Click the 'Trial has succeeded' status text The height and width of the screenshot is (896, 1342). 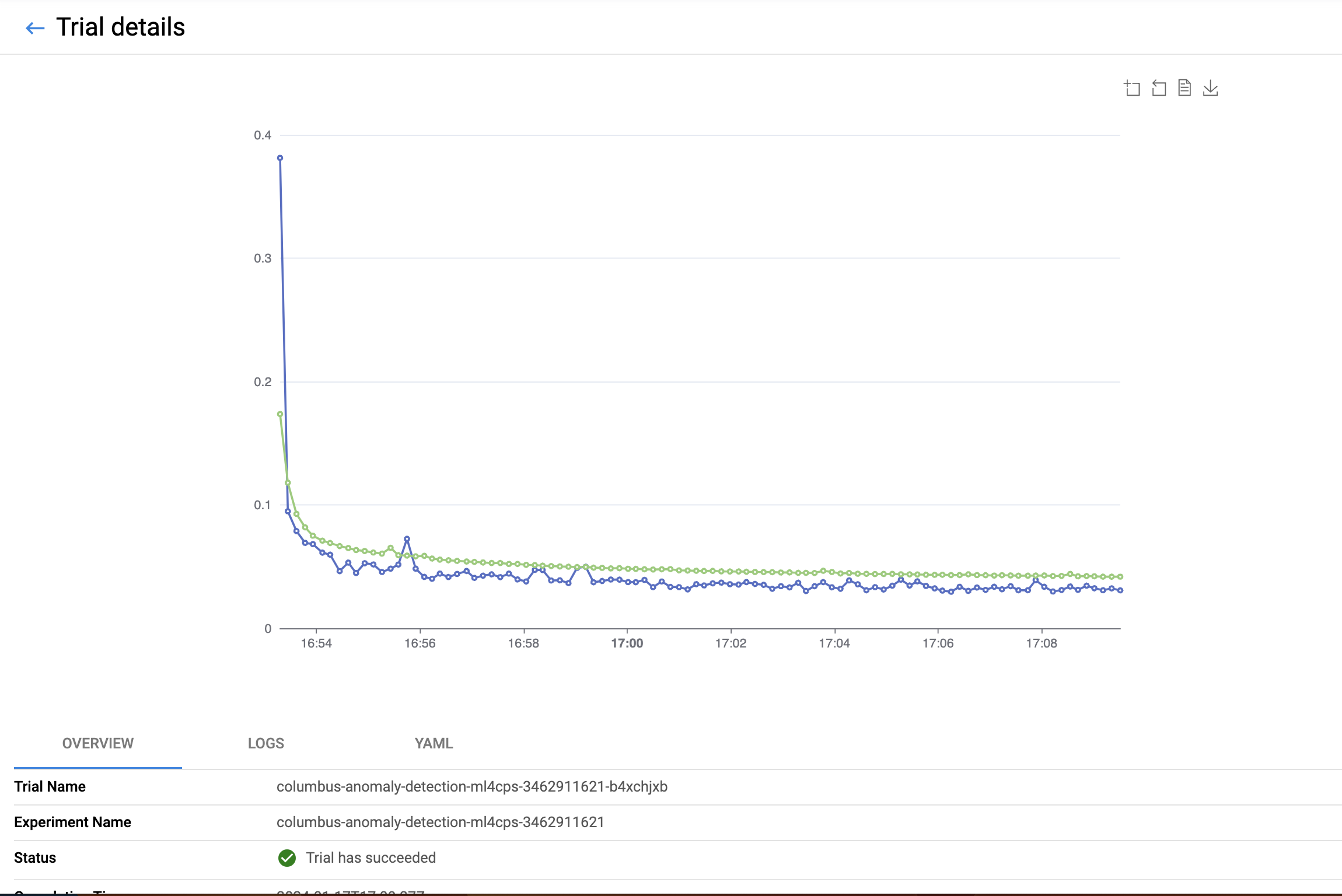[x=371, y=858]
